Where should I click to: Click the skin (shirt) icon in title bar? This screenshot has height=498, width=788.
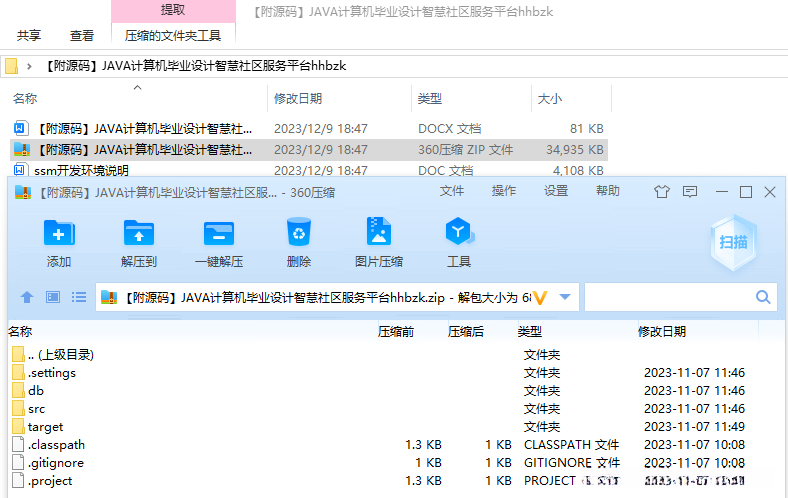tap(662, 191)
